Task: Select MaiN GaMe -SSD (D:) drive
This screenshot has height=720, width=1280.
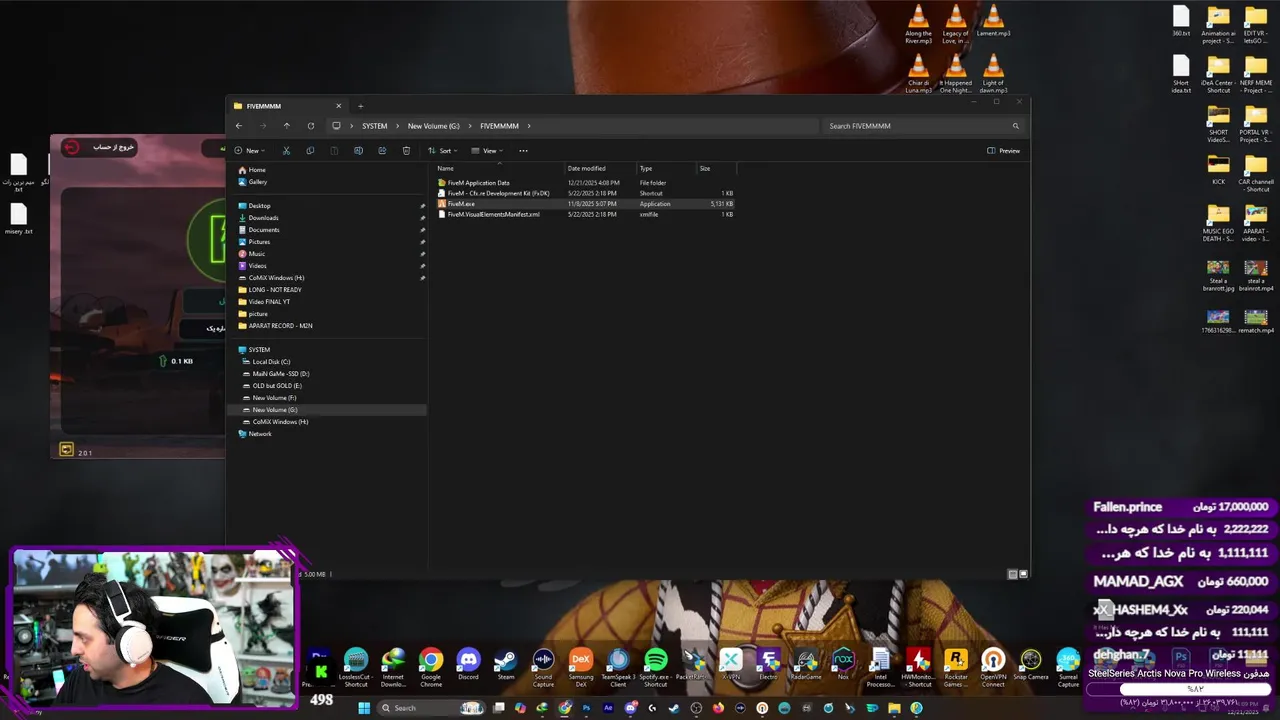Action: [281, 374]
